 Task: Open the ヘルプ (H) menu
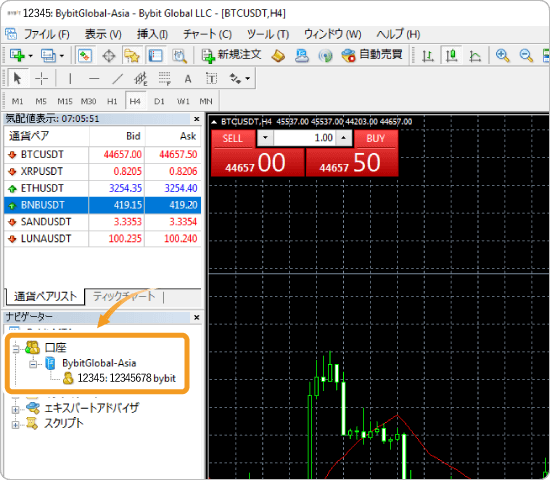tap(398, 34)
